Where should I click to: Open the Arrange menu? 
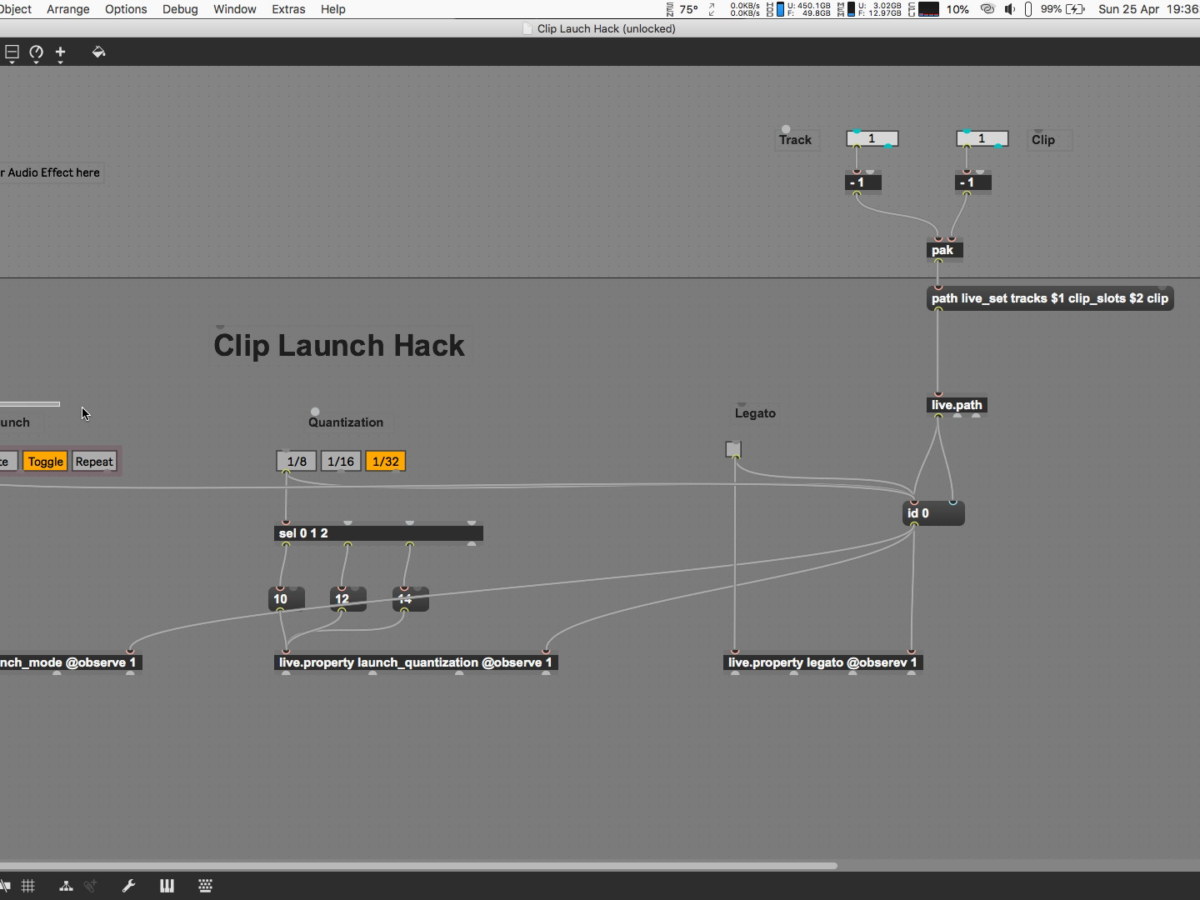coord(68,9)
